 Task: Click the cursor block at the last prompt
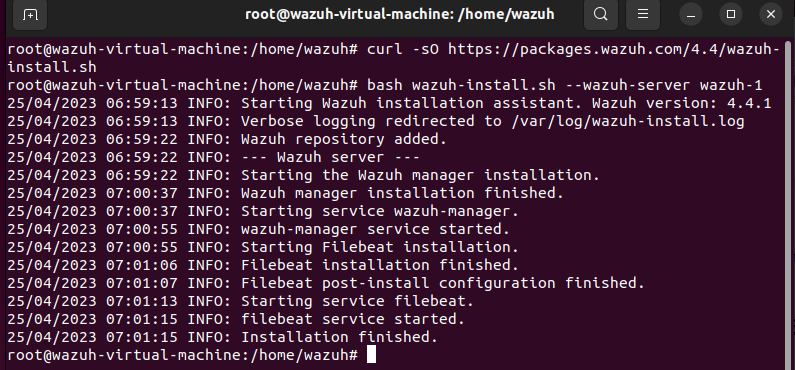pos(371,355)
